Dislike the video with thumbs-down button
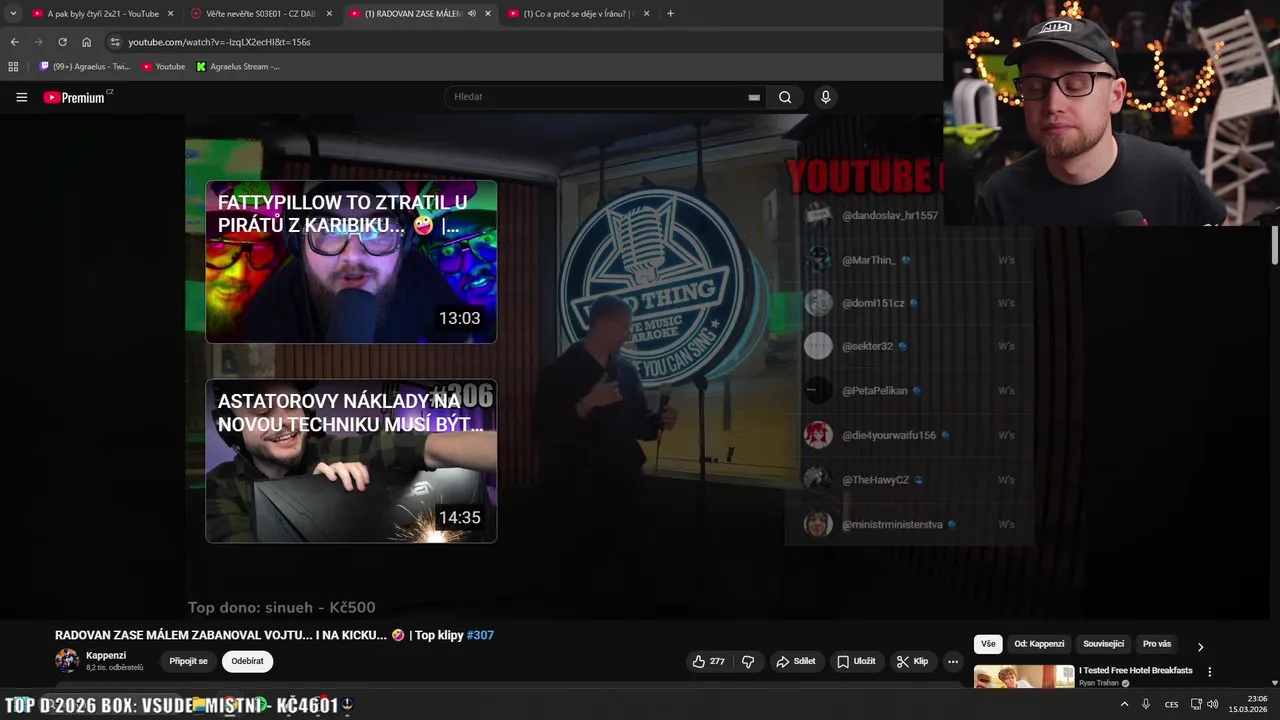 tap(747, 661)
